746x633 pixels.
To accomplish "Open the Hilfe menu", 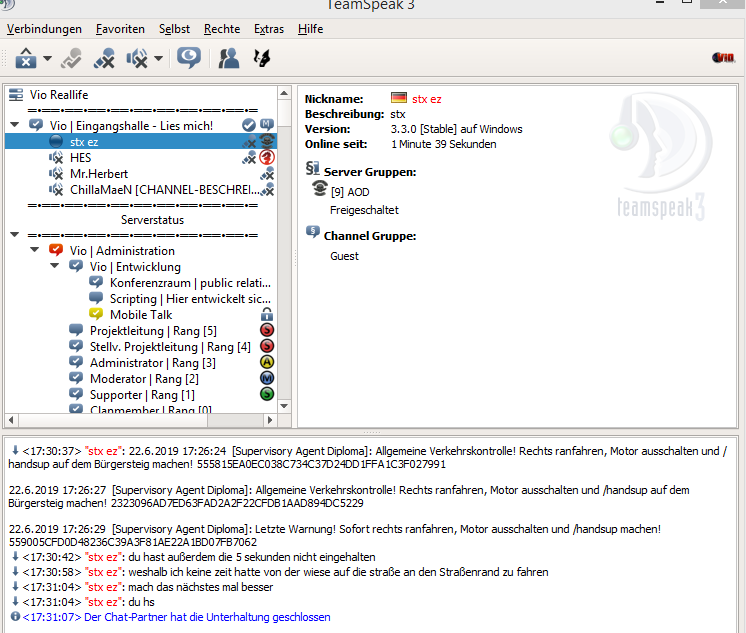I will point(311,29).
